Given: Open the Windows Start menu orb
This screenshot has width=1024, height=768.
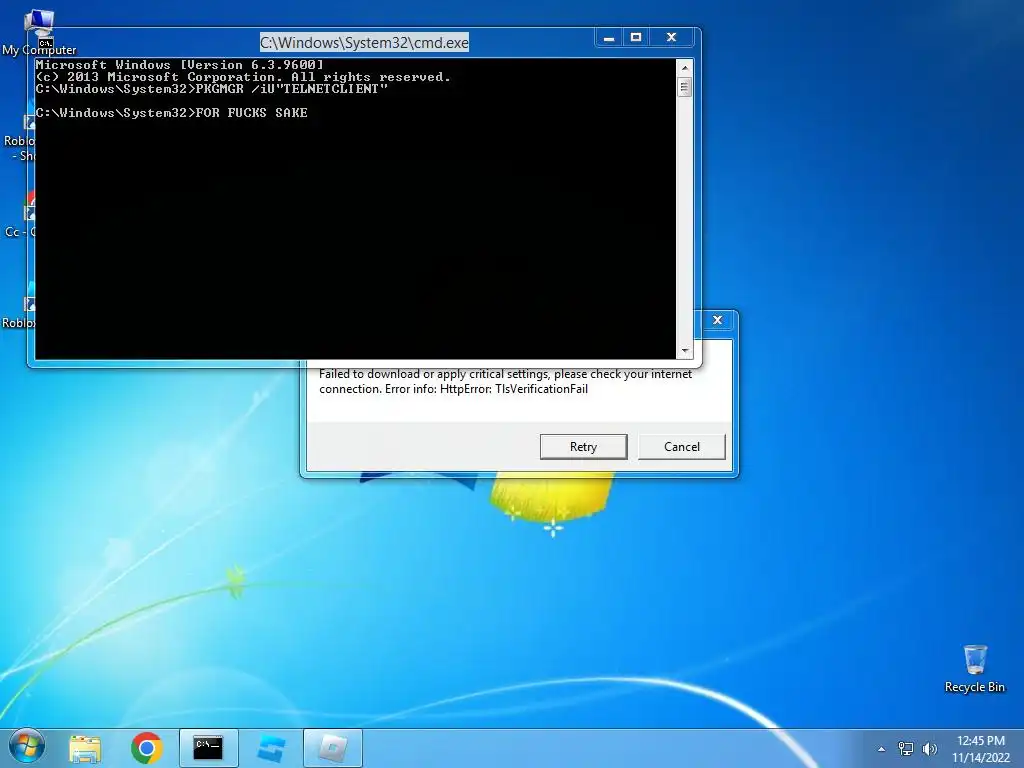Looking at the screenshot, I should [x=27, y=746].
